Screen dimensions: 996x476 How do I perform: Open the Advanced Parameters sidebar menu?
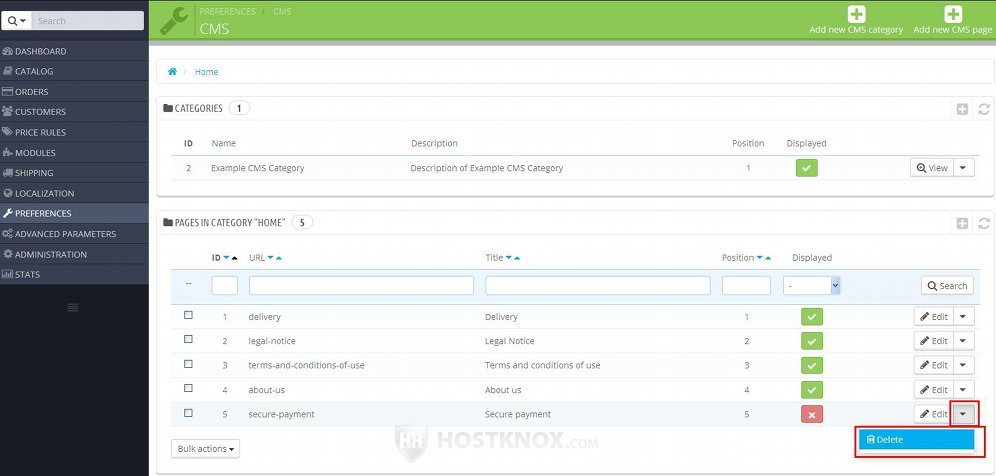point(74,234)
